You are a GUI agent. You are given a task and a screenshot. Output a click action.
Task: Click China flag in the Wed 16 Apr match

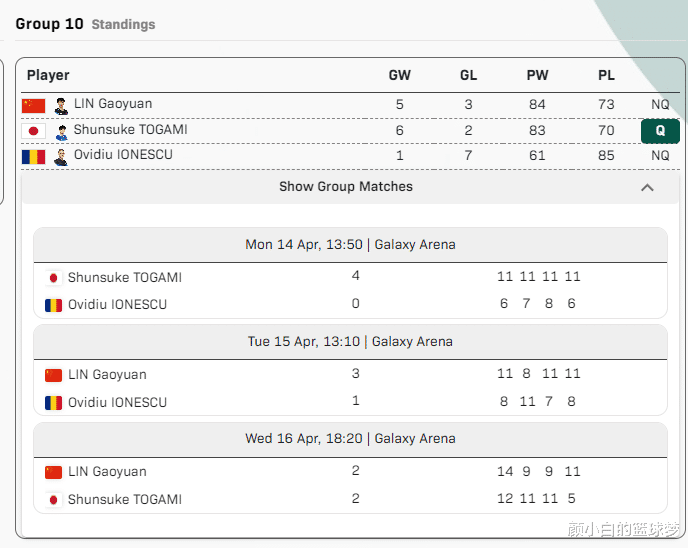[x=54, y=472]
